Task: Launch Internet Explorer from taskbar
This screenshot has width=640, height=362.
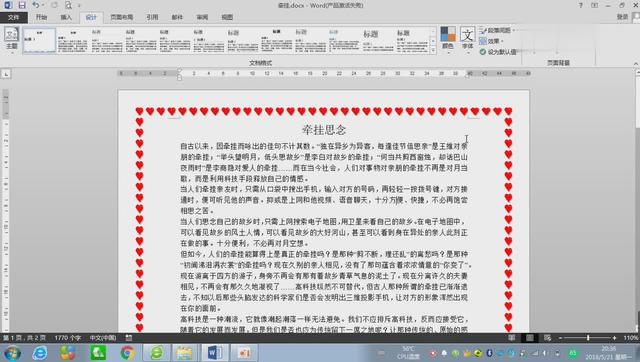Action: coord(40,353)
